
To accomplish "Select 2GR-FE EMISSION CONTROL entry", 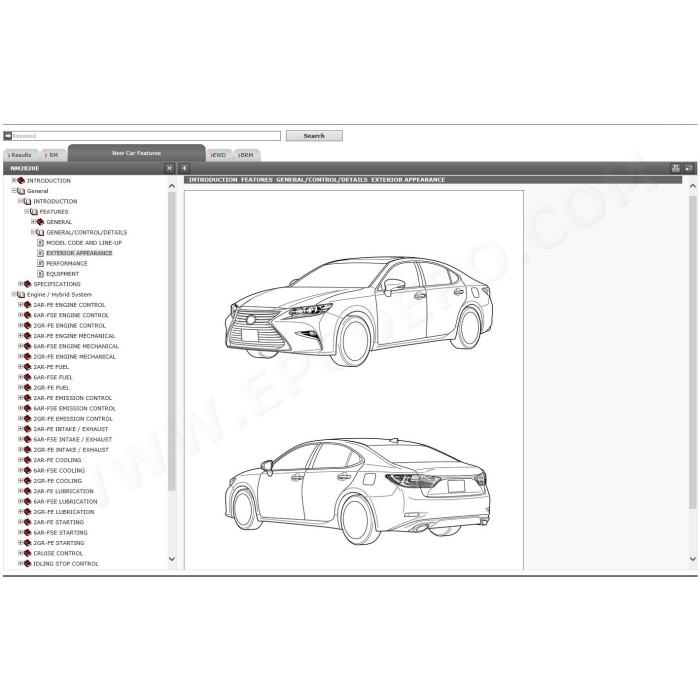I will coord(73,419).
